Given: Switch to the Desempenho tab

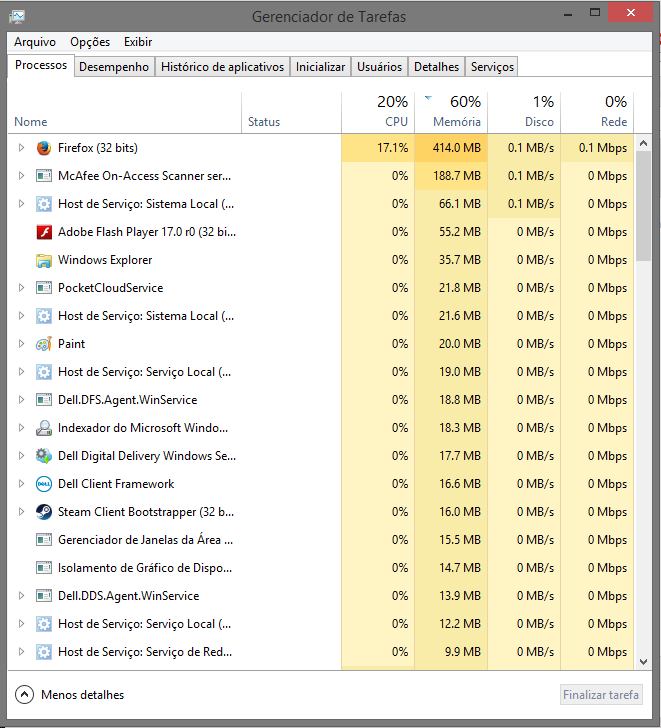Looking at the screenshot, I should tap(114, 67).
